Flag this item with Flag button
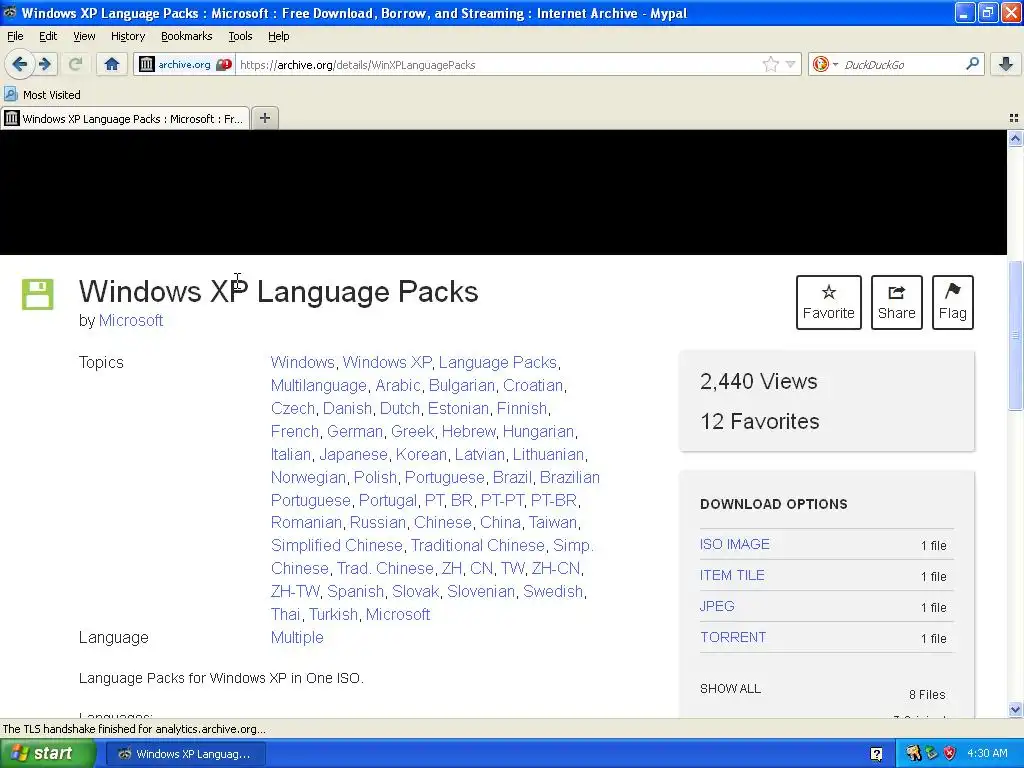This screenshot has width=1024, height=768. [953, 302]
